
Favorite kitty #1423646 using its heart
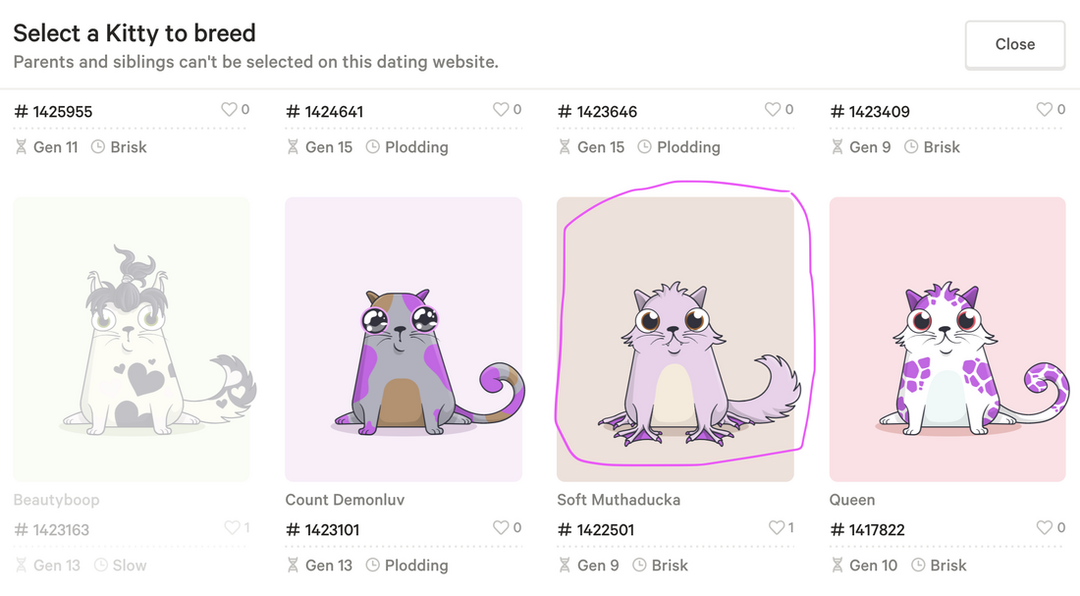(773, 110)
